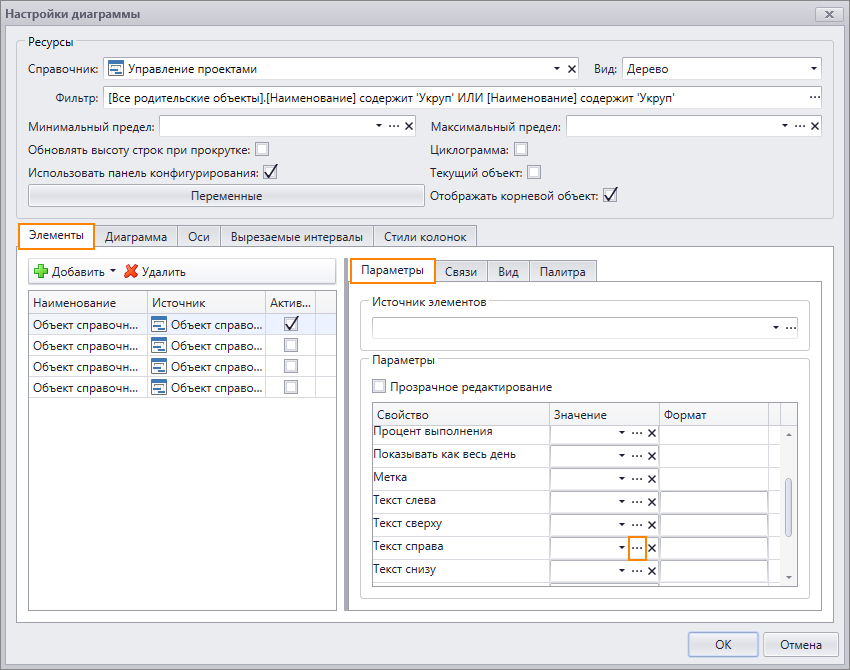Viewport: 850px width, 670px height.
Task: Click into the Текст слева Формат field
Action: (713, 502)
